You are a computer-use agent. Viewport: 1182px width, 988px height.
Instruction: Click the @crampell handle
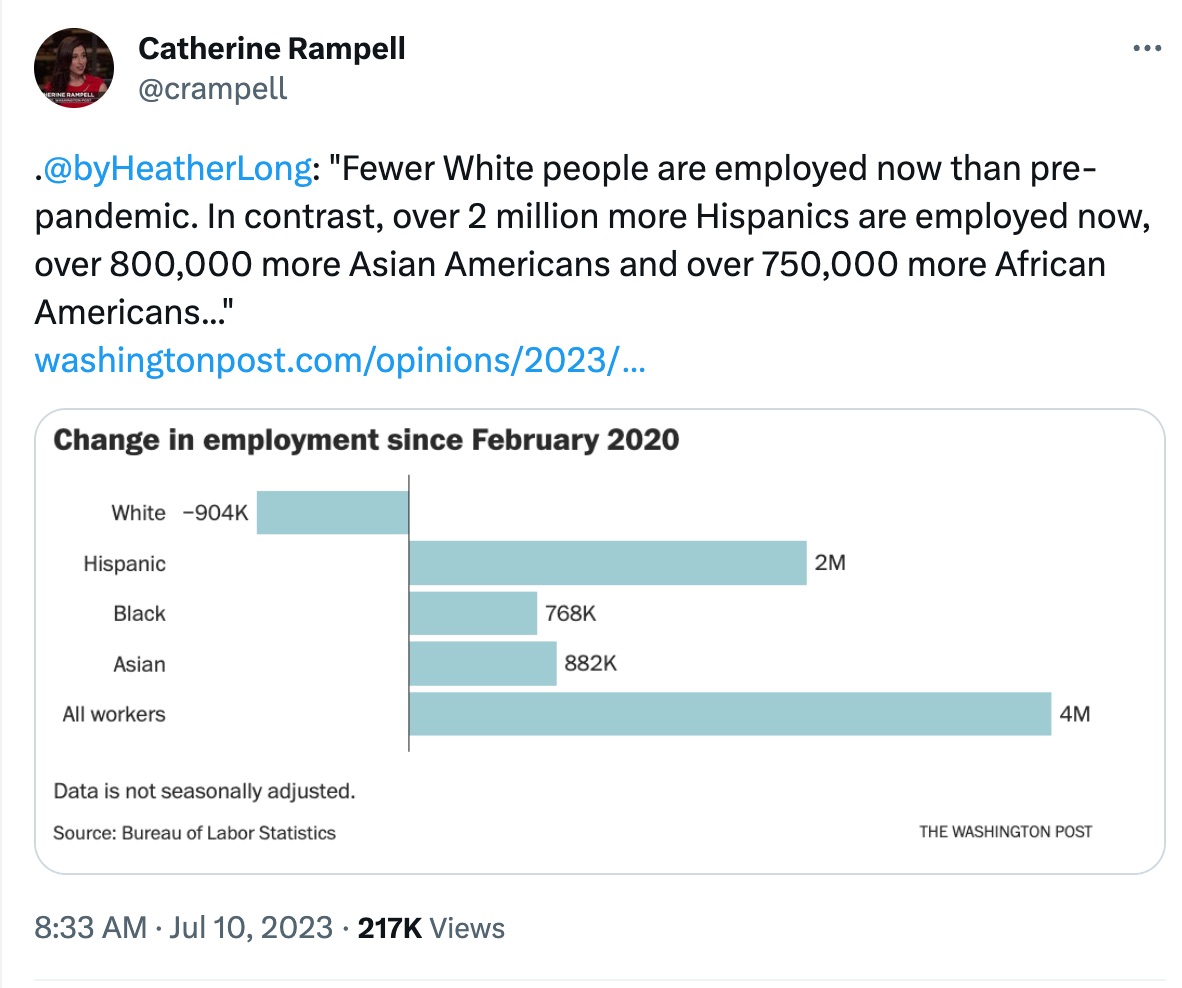[212, 88]
